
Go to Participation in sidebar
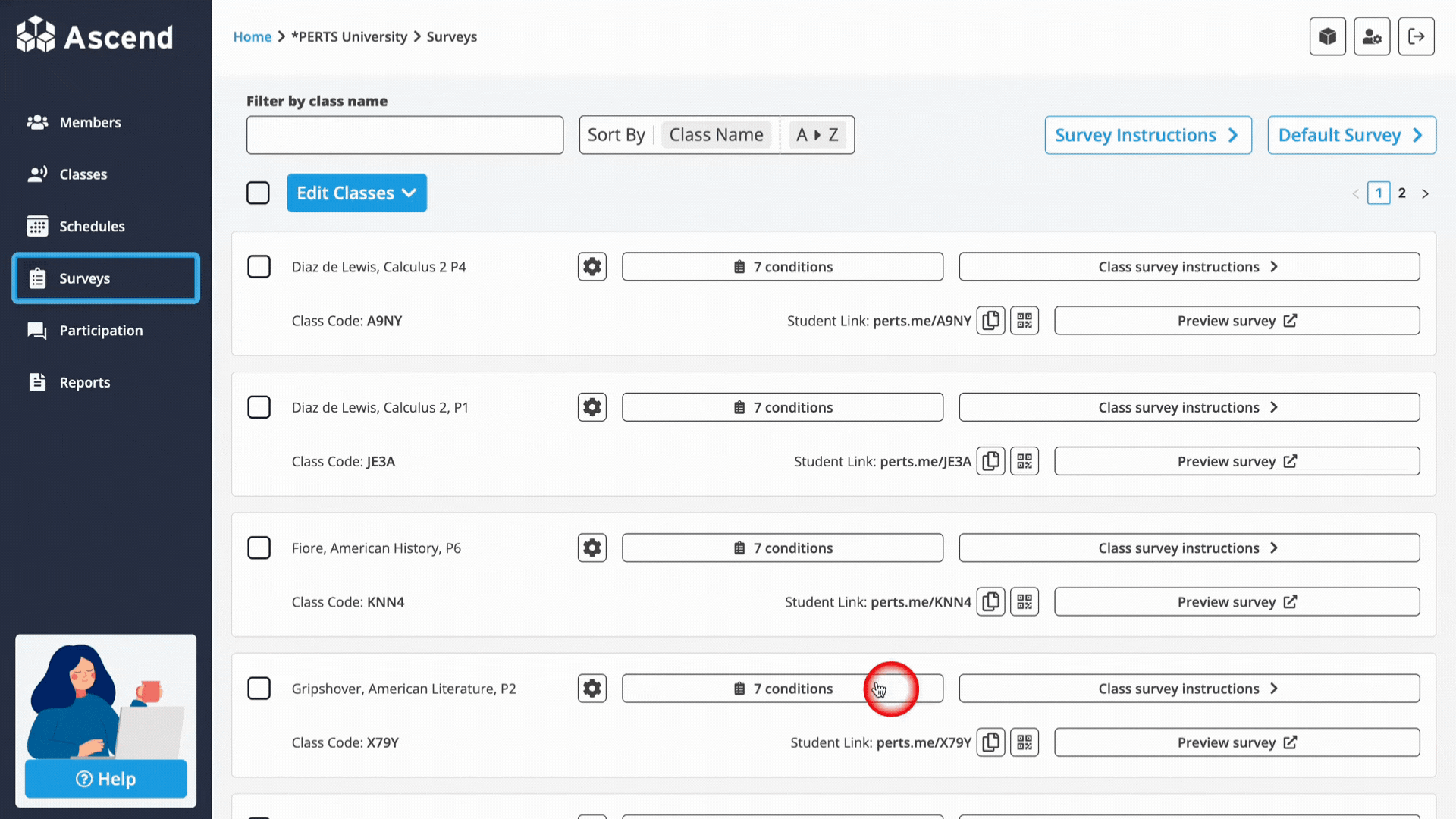[x=101, y=331]
